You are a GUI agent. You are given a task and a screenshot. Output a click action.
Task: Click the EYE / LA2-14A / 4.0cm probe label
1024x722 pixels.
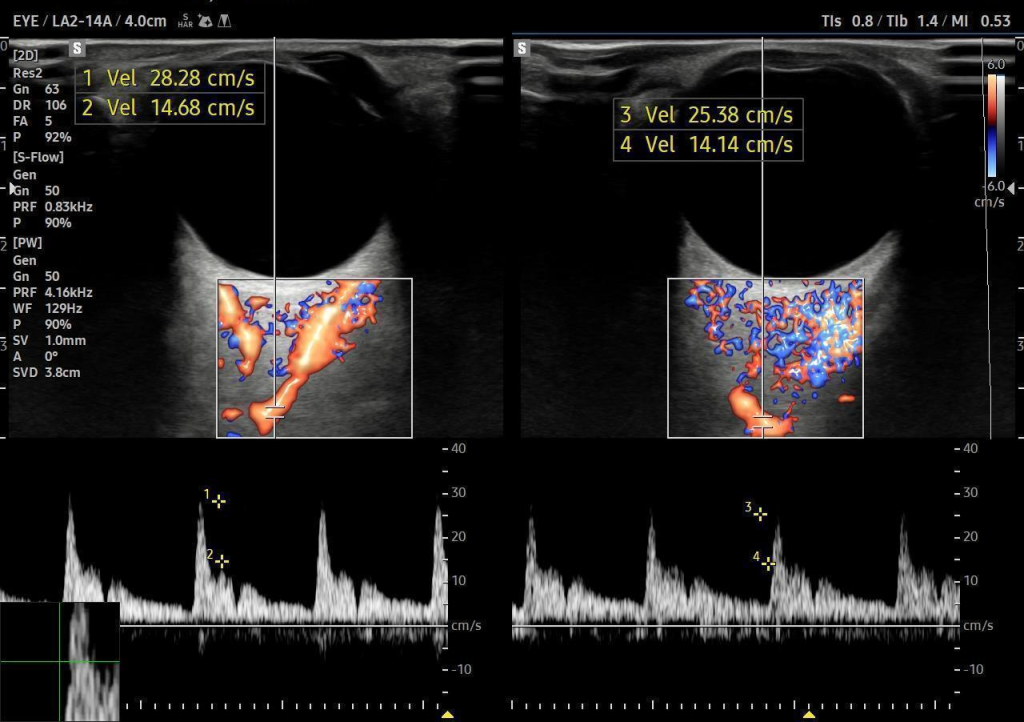pos(89,21)
